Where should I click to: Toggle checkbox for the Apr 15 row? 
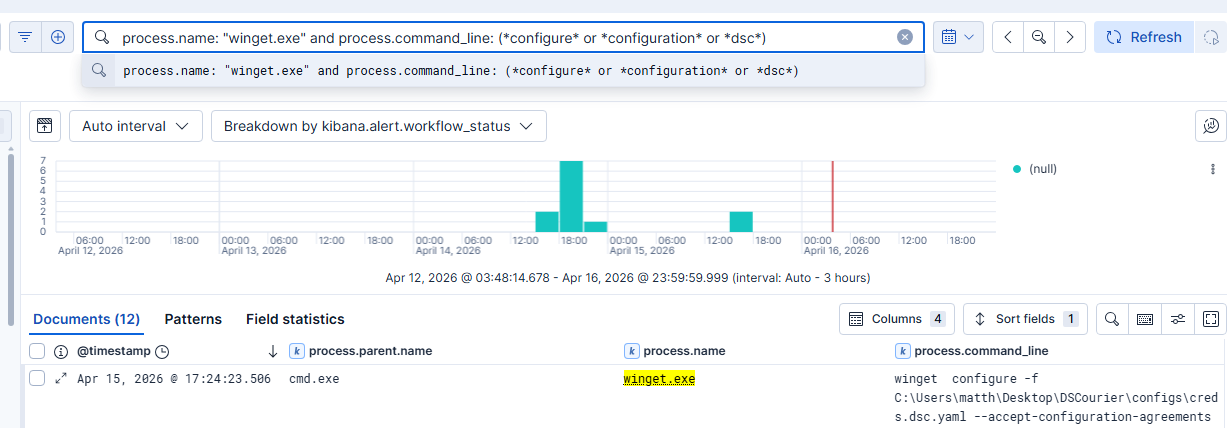point(37,378)
